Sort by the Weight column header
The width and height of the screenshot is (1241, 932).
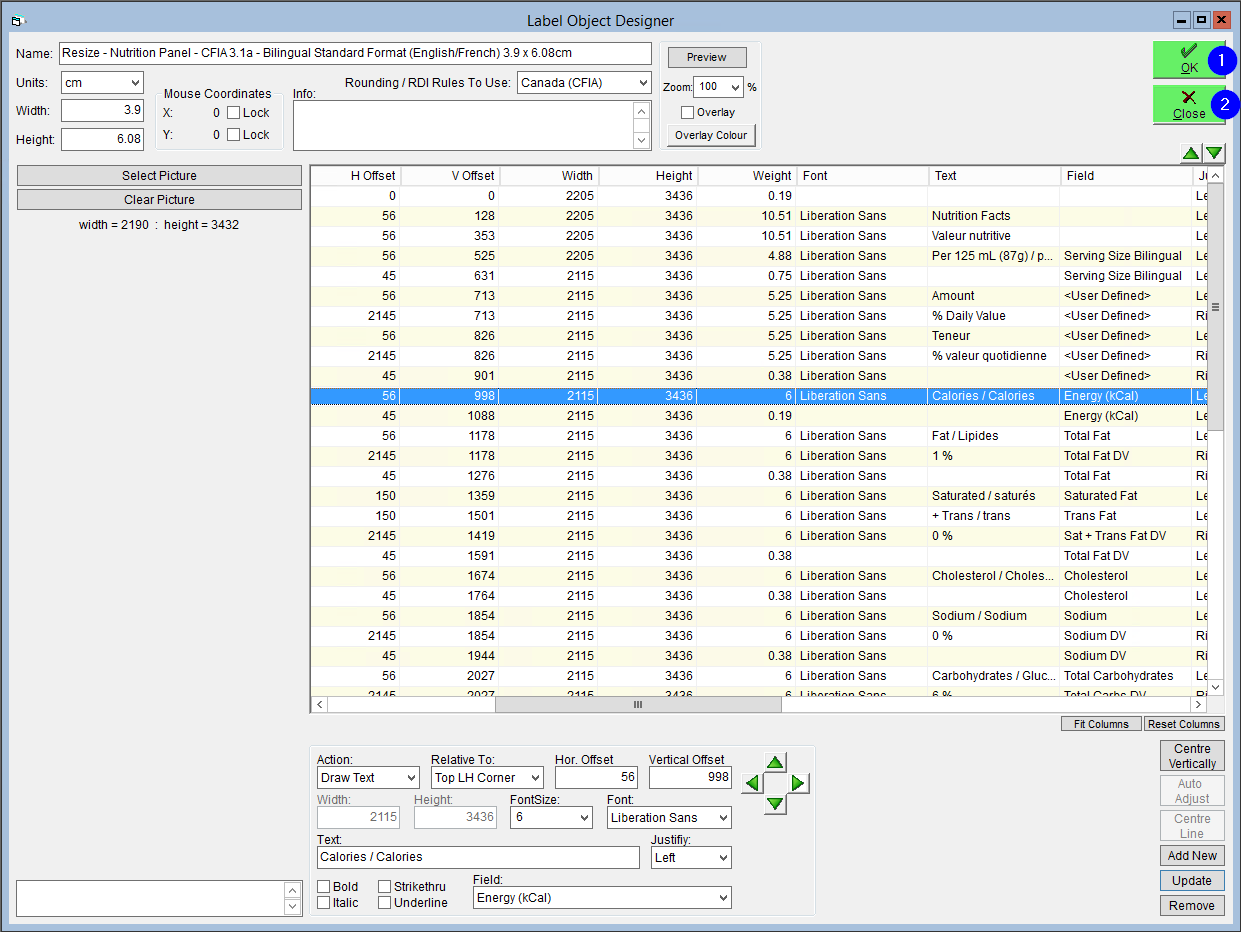(747, 176)
